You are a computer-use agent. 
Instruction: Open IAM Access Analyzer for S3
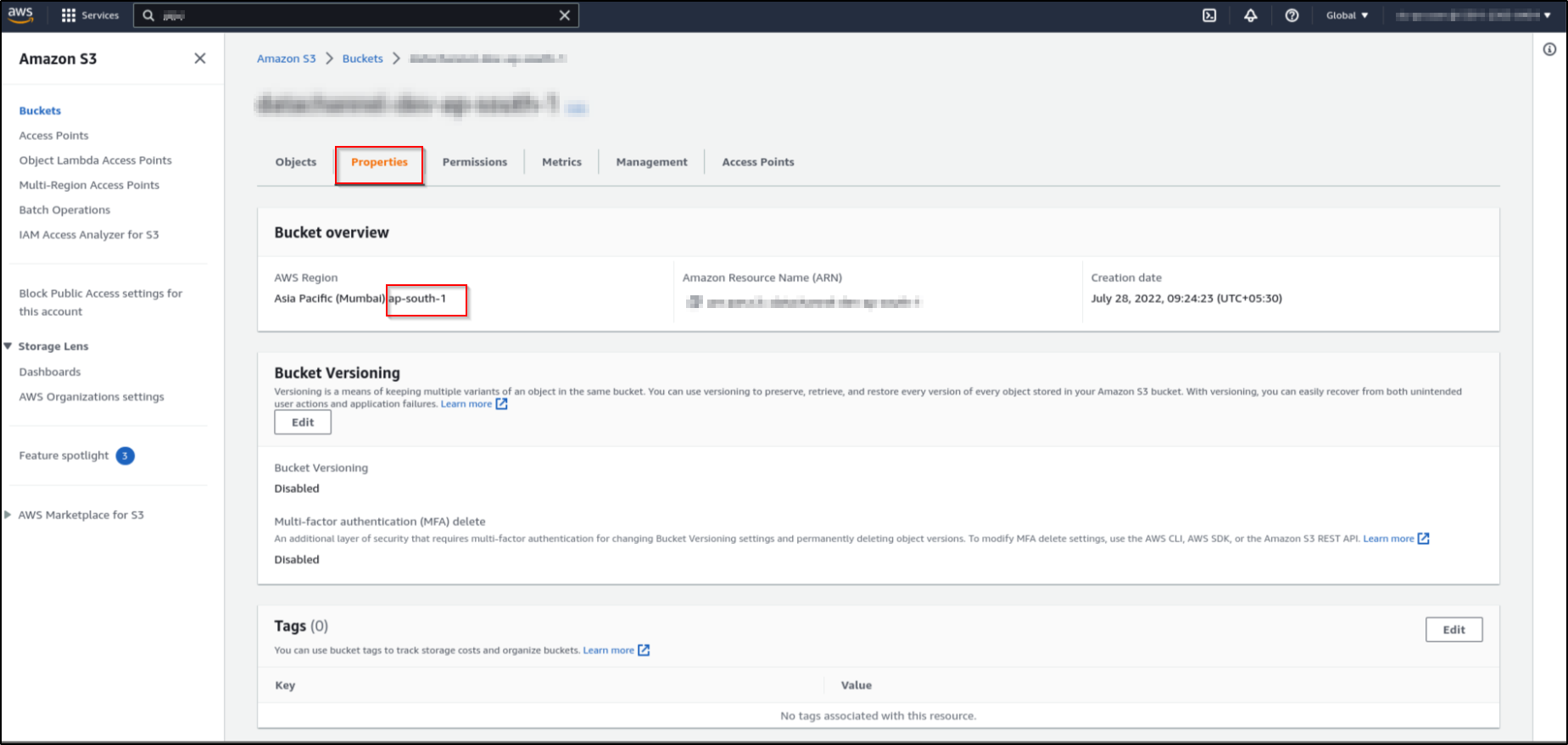tap(89, 235)
